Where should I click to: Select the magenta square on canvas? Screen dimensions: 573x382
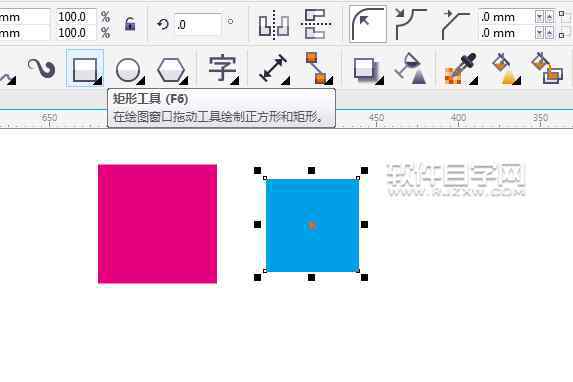[158, 224]
